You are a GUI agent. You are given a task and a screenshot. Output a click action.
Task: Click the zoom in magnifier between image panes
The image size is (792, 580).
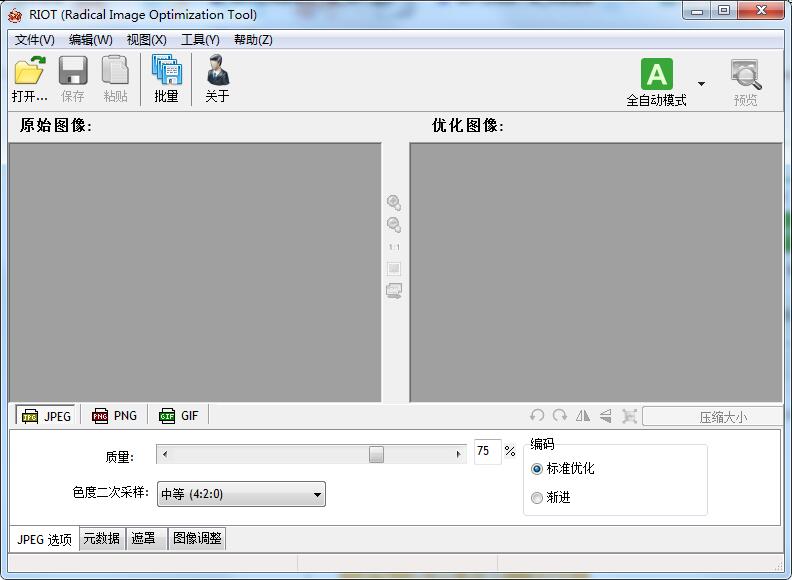(x=394, y=202)
